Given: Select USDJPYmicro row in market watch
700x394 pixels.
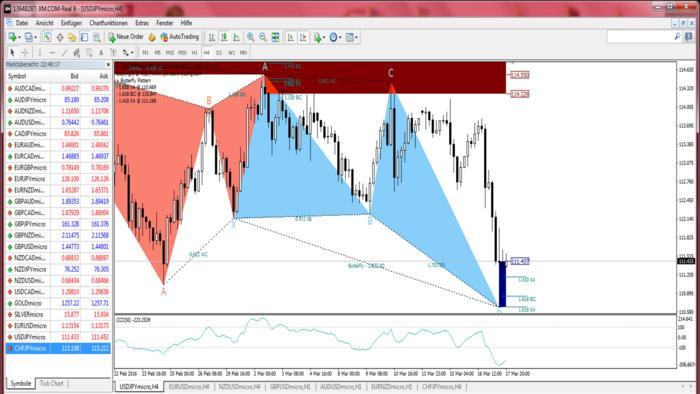Looking at the screenshot, I should (58, 337).
